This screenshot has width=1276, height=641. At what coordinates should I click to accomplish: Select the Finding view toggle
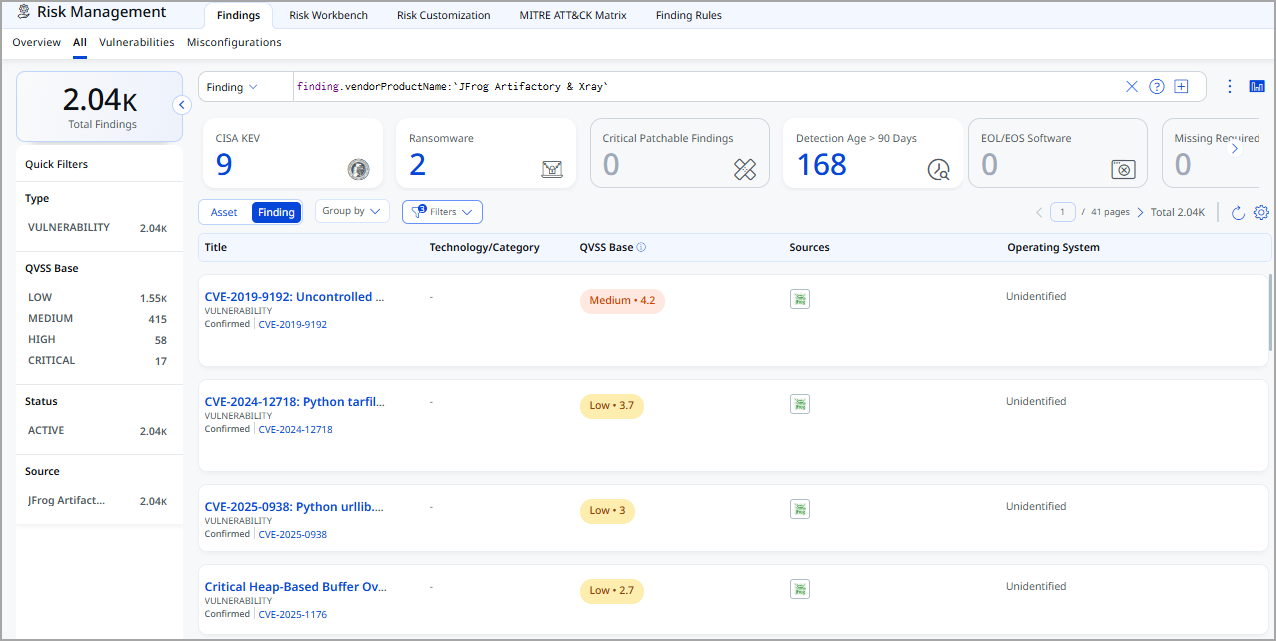[276, 212]
